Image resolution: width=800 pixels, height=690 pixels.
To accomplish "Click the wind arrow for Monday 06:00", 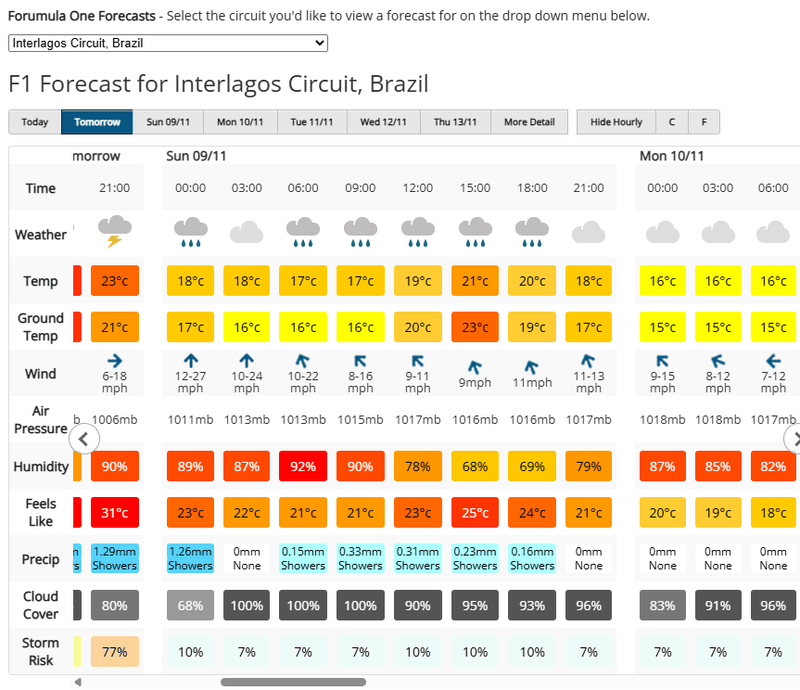I will tap(773, 360).
